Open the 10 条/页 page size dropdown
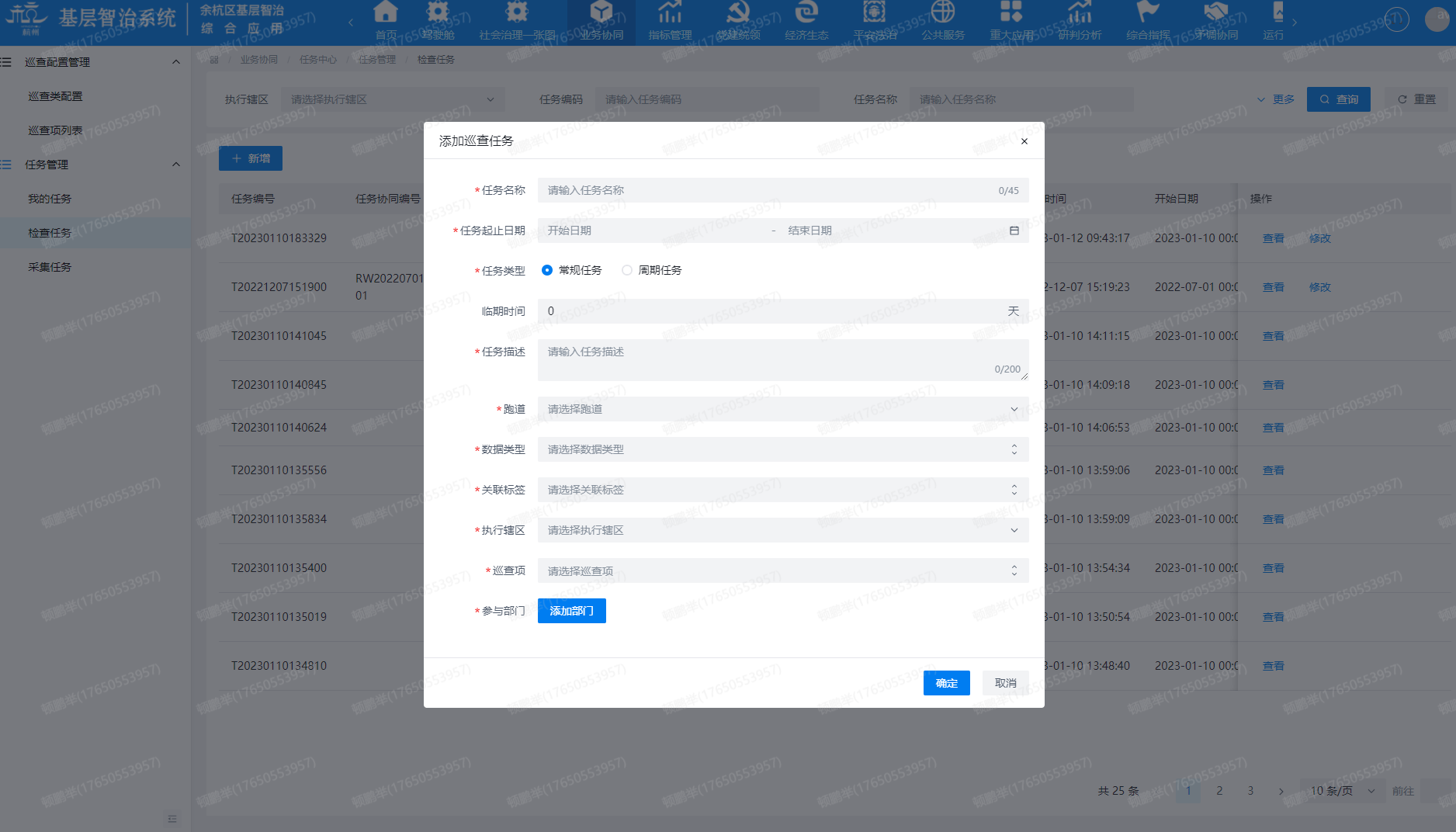Viewport: 1456px width, 832px height. coord(1343,791)
